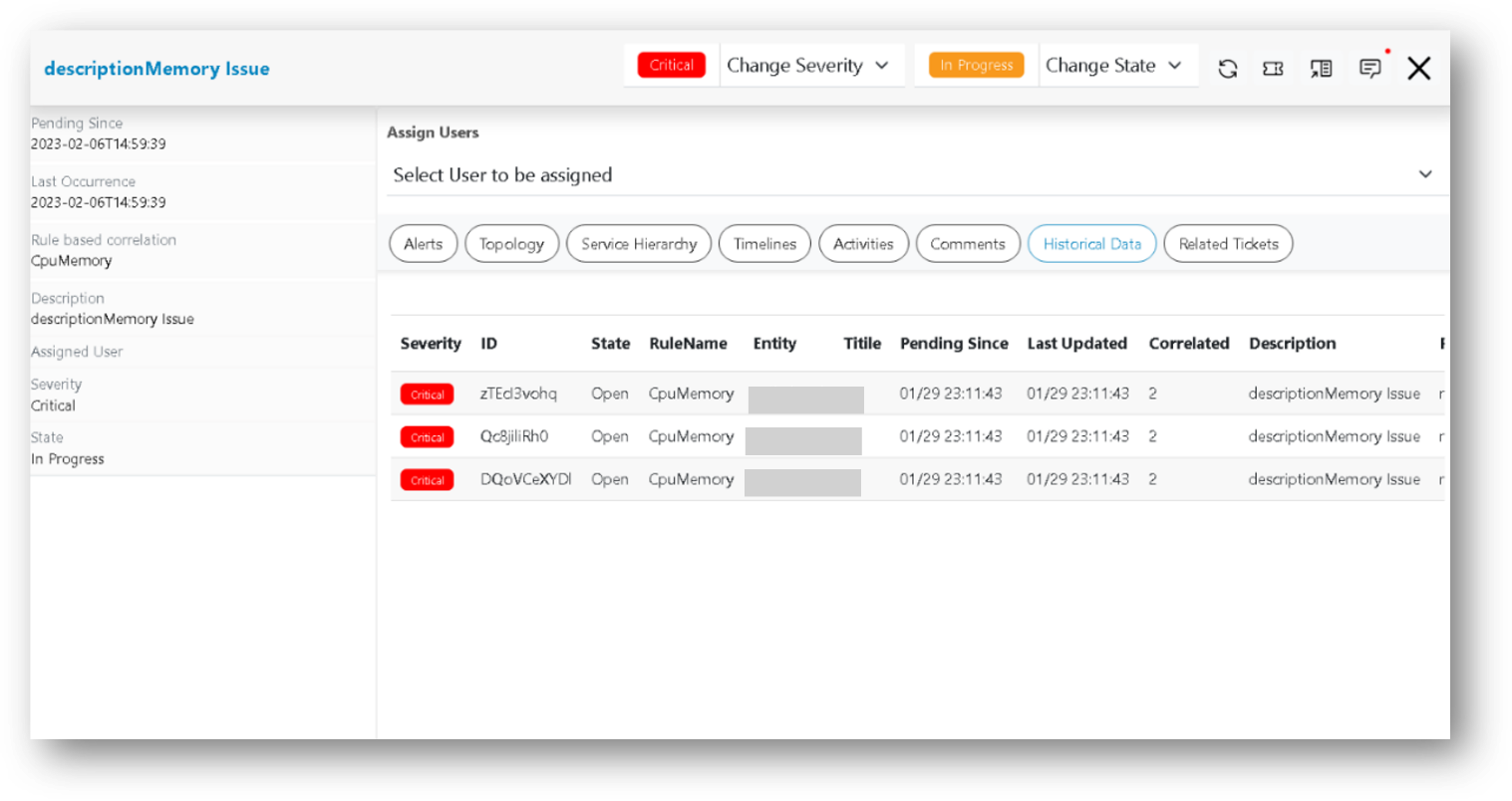Open the comments chat icon with red dot
Viewport: 1512px width, 801px height.
click(1370, 68)
